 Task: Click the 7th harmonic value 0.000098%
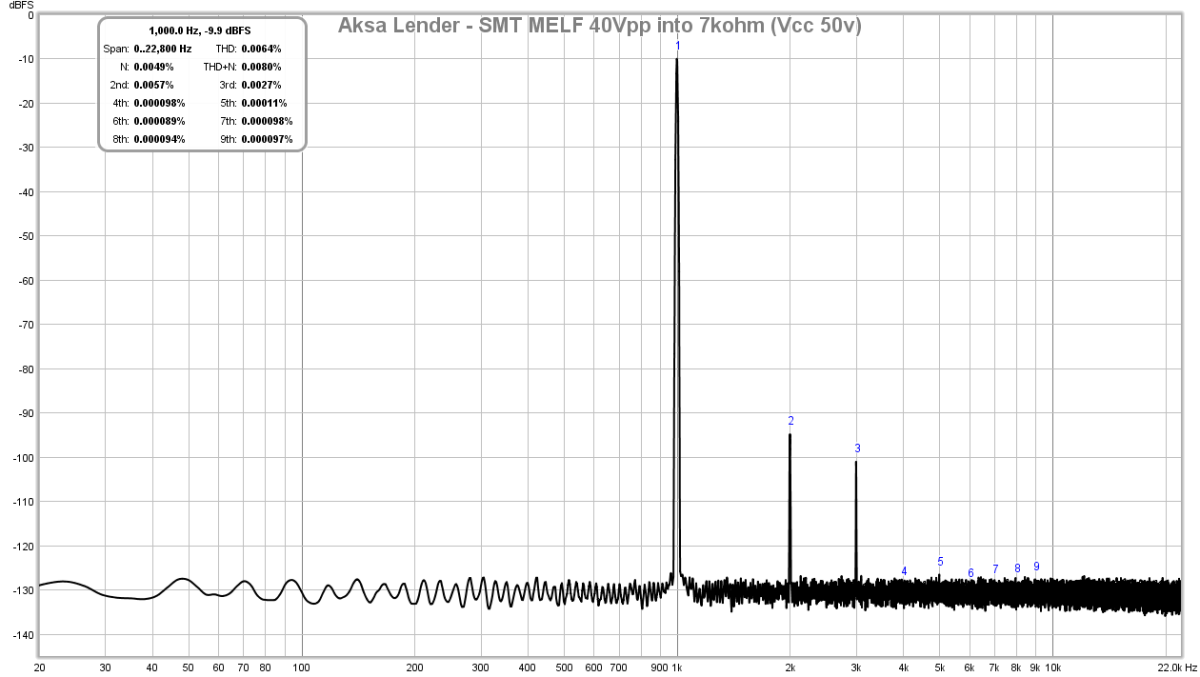point(267,121)
